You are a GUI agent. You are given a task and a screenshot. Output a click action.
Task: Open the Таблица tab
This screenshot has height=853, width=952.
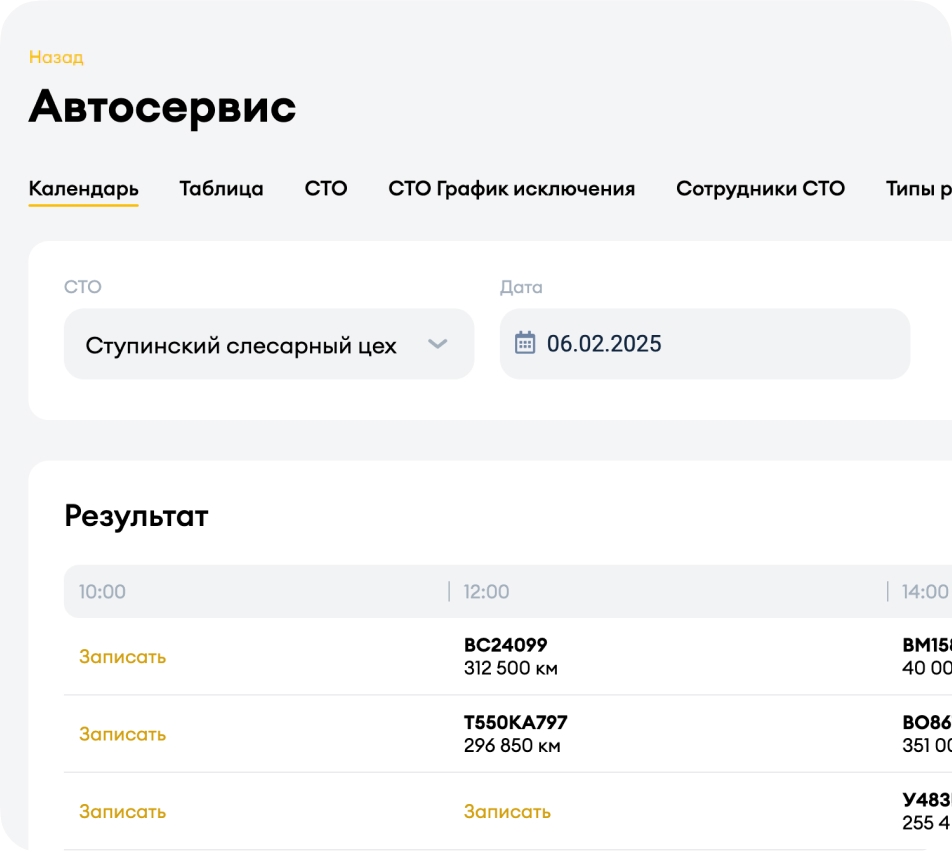221,189
